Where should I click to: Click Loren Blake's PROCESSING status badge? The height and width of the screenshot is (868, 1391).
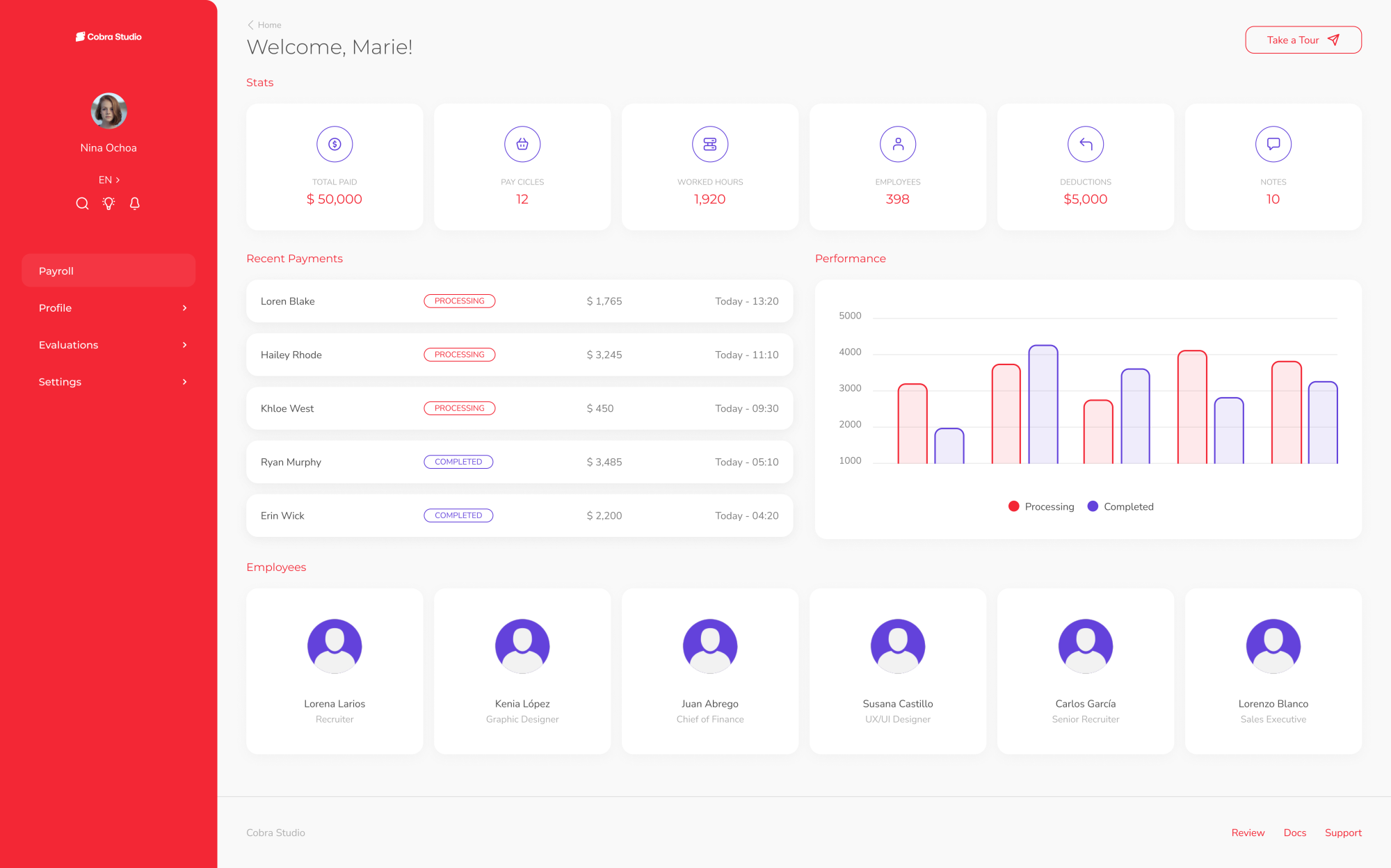pyautogui.click(x=459, y=301)
